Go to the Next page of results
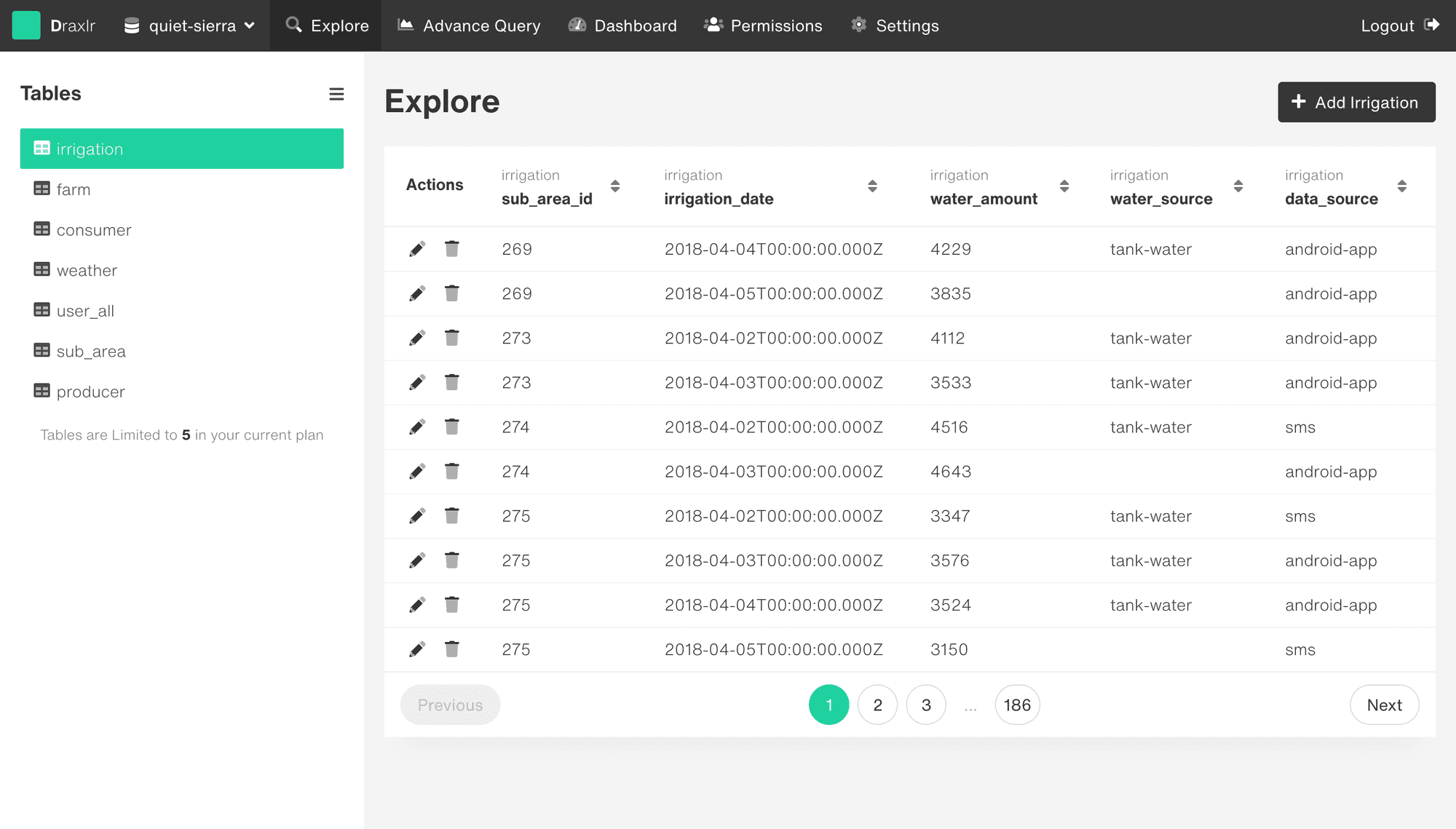The width and height of the screenshot is (1456, 829). [1383, 705]
